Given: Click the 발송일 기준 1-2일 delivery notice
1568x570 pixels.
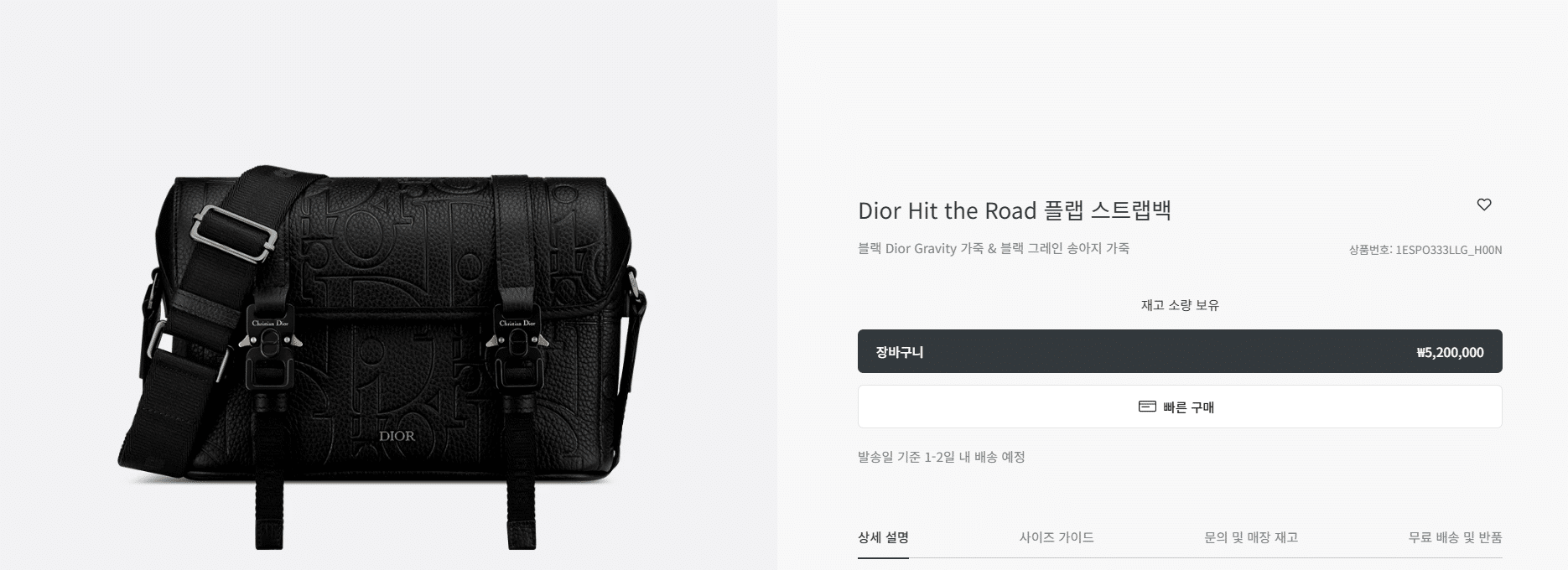Looking at the screenshot, I should coord(942,457).
